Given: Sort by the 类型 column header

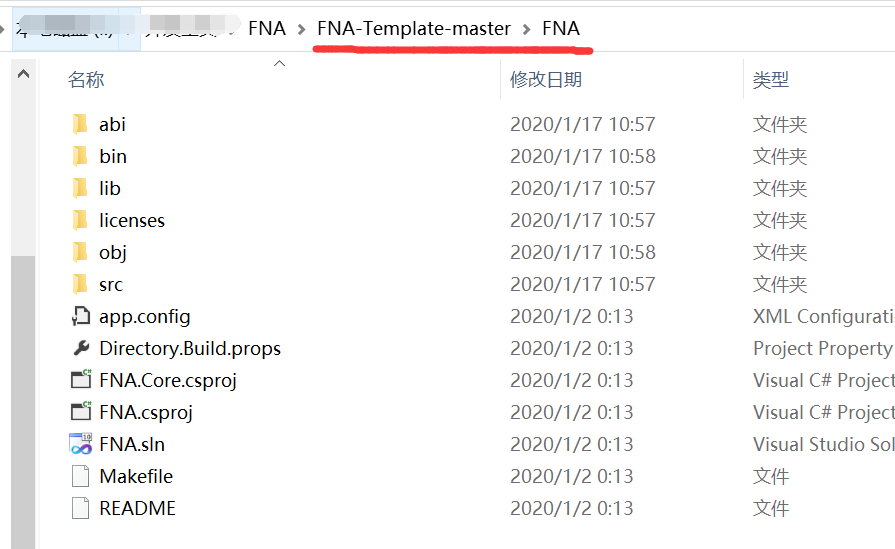Looking at the screenshot, I should click(x=771, y=80).
